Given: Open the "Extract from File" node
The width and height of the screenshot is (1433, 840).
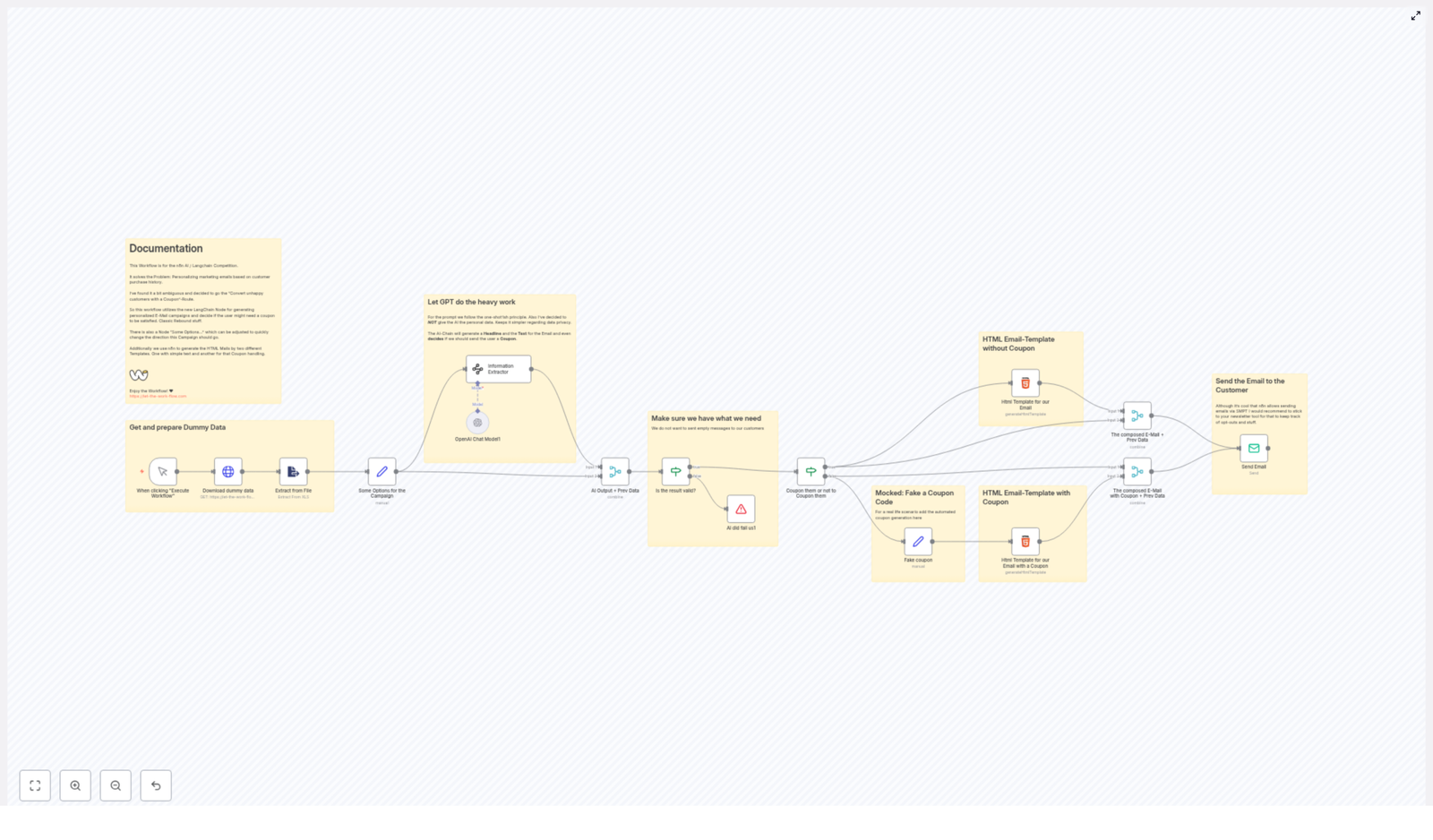Looking at the screenshot, I should pyautogui.click(x=293, y=472).
